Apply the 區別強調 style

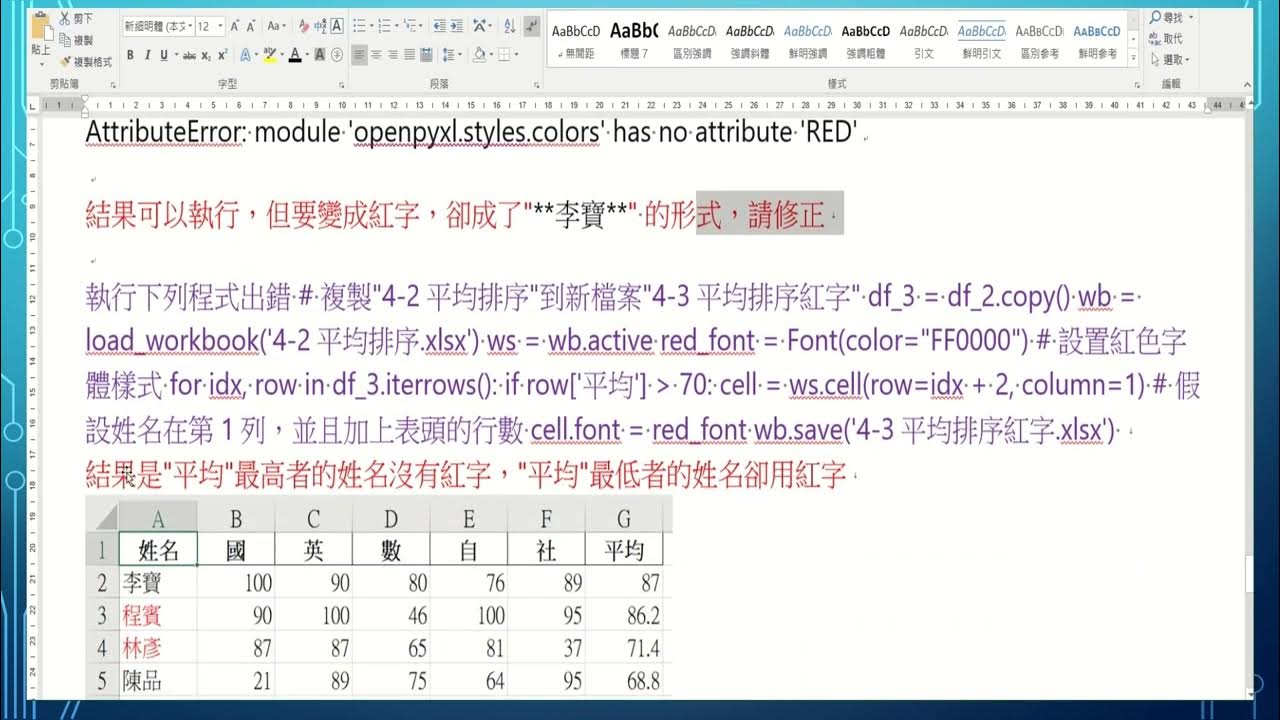(692, 41)
